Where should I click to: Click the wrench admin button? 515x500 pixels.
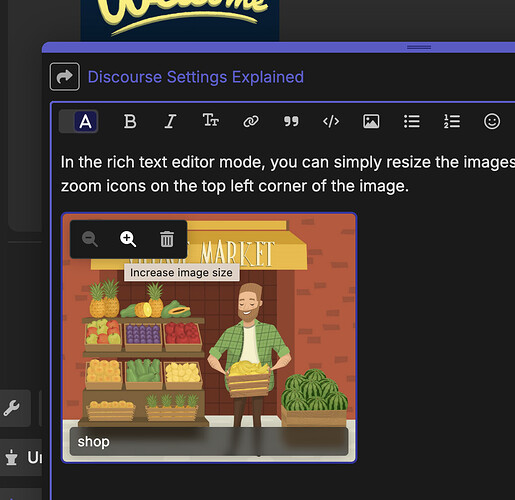12,408
